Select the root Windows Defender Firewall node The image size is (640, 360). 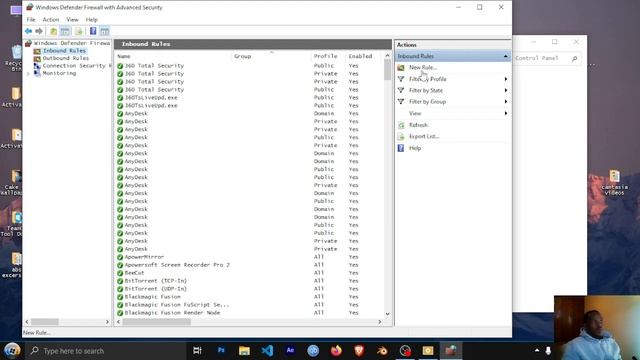click(72, 43)
